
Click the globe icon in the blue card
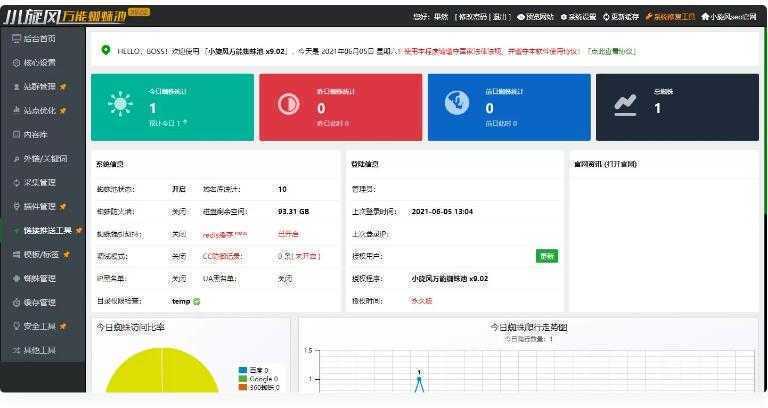(456, 103)
